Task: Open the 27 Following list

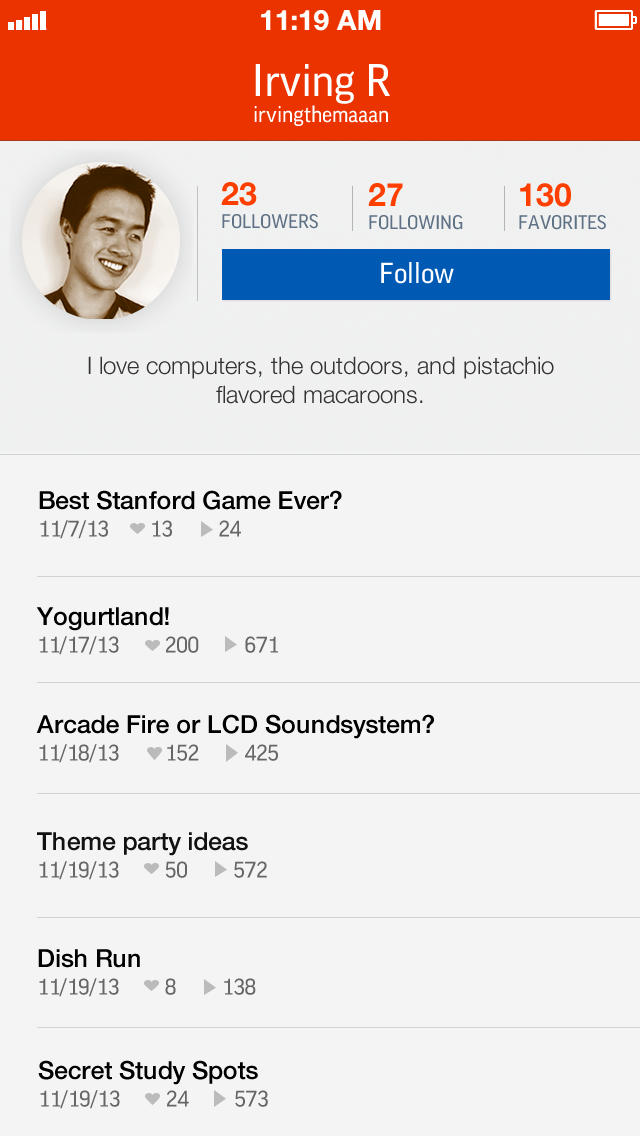Action: coord(415,206)
